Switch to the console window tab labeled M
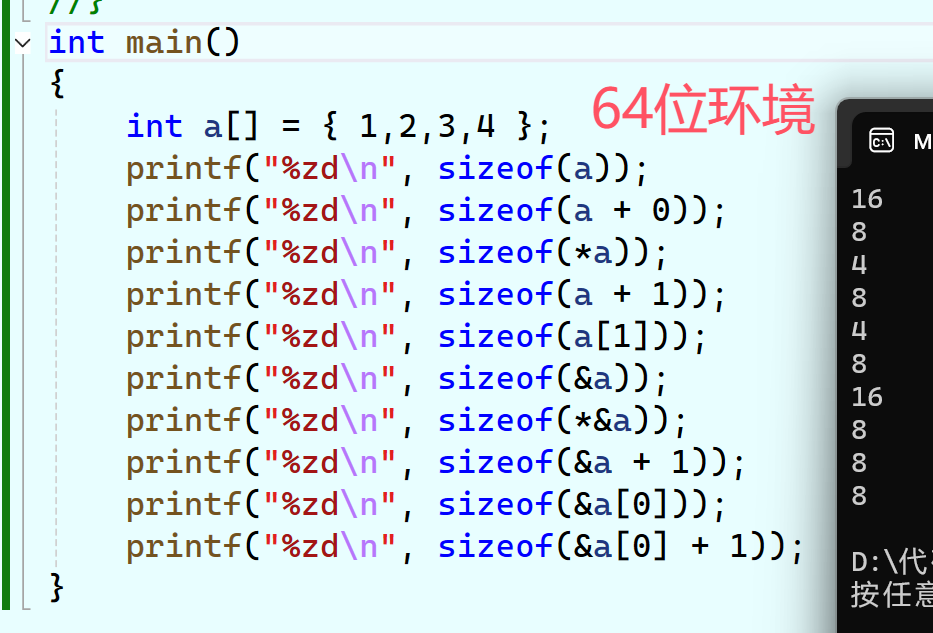This screenshot has width=933, height=633. [x=918, y=140]
